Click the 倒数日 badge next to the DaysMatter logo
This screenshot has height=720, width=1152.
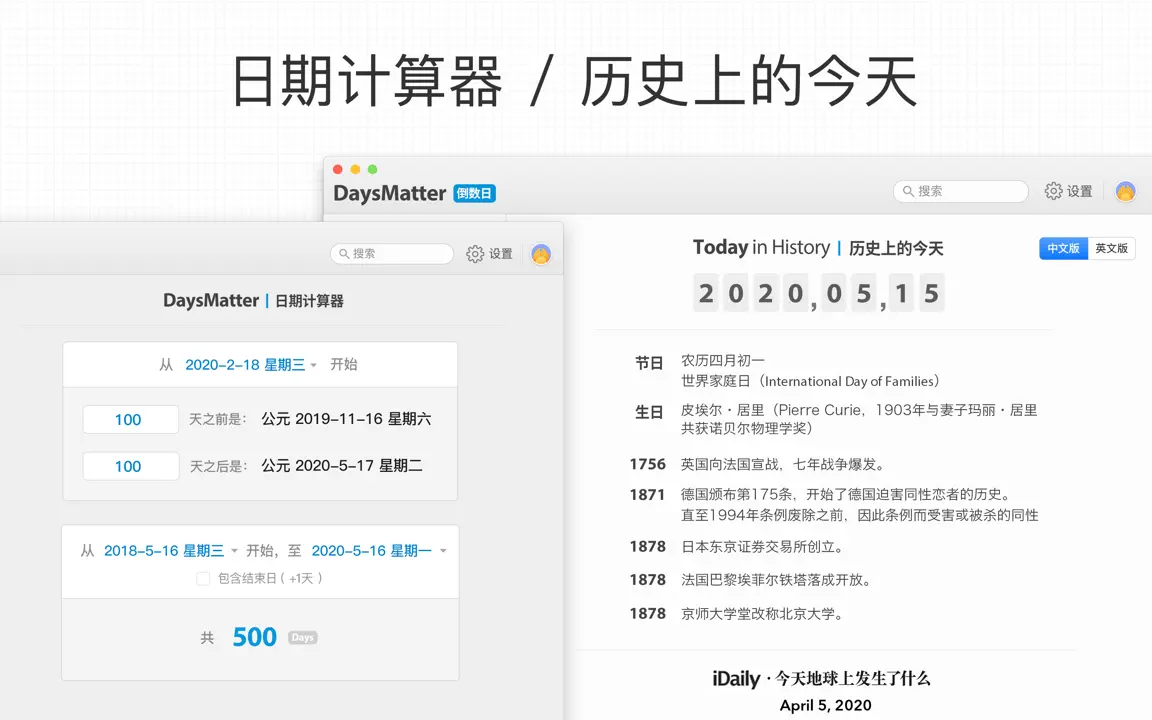(475, 193)
